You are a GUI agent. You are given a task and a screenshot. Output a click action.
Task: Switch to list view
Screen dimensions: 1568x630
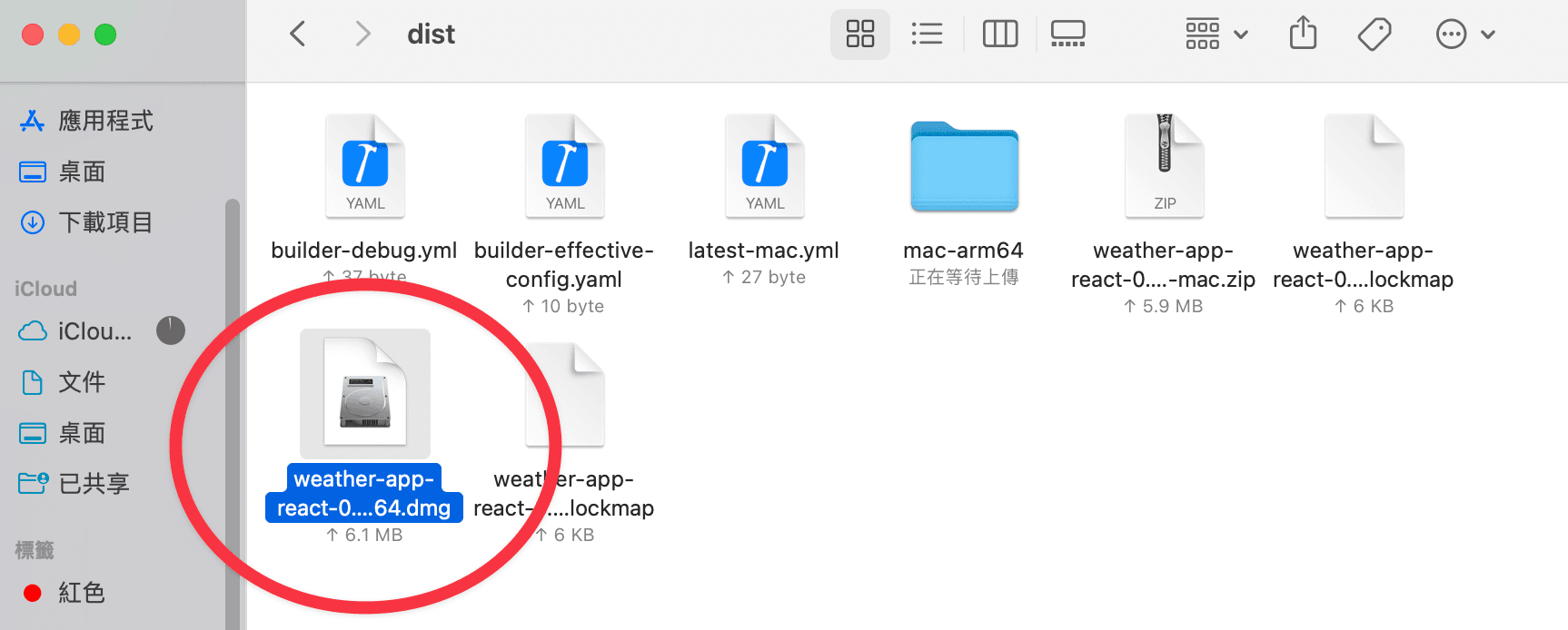pos(927,34)
